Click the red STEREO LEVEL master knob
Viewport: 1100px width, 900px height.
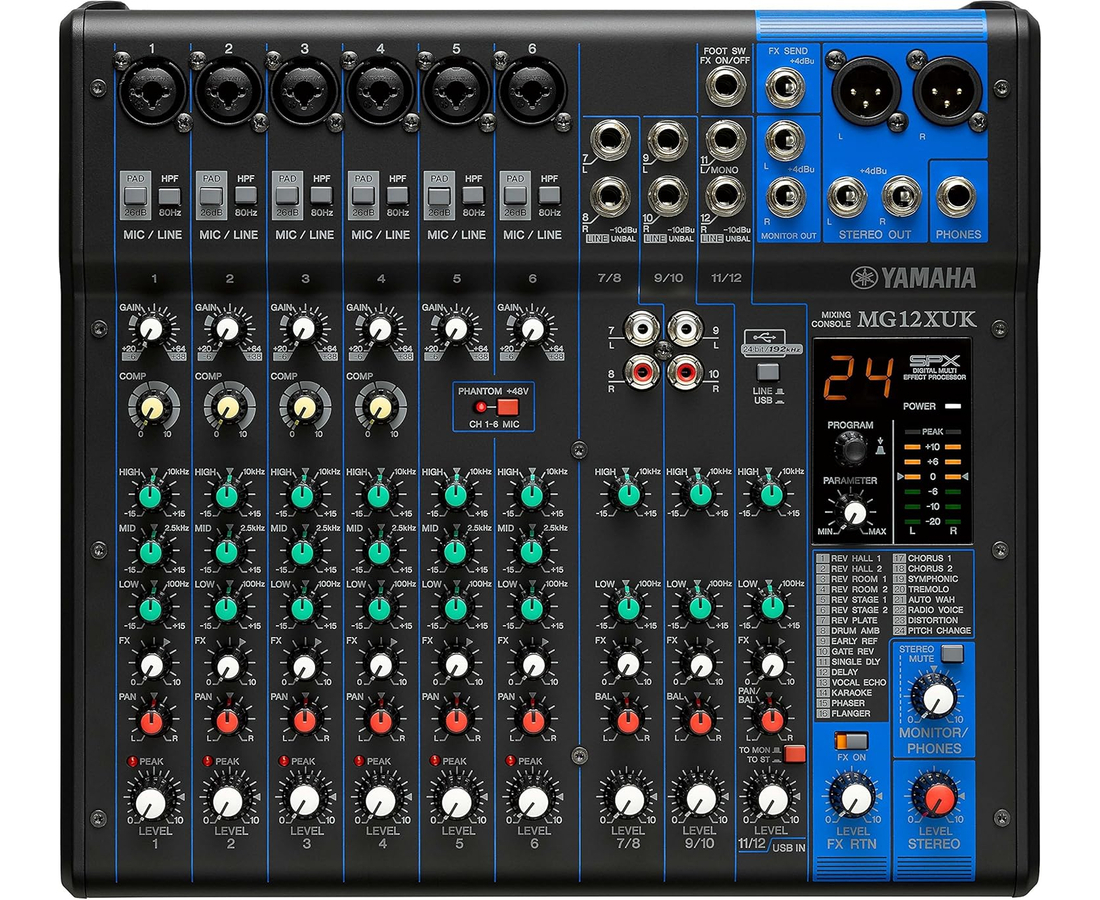tap(937, 797)
